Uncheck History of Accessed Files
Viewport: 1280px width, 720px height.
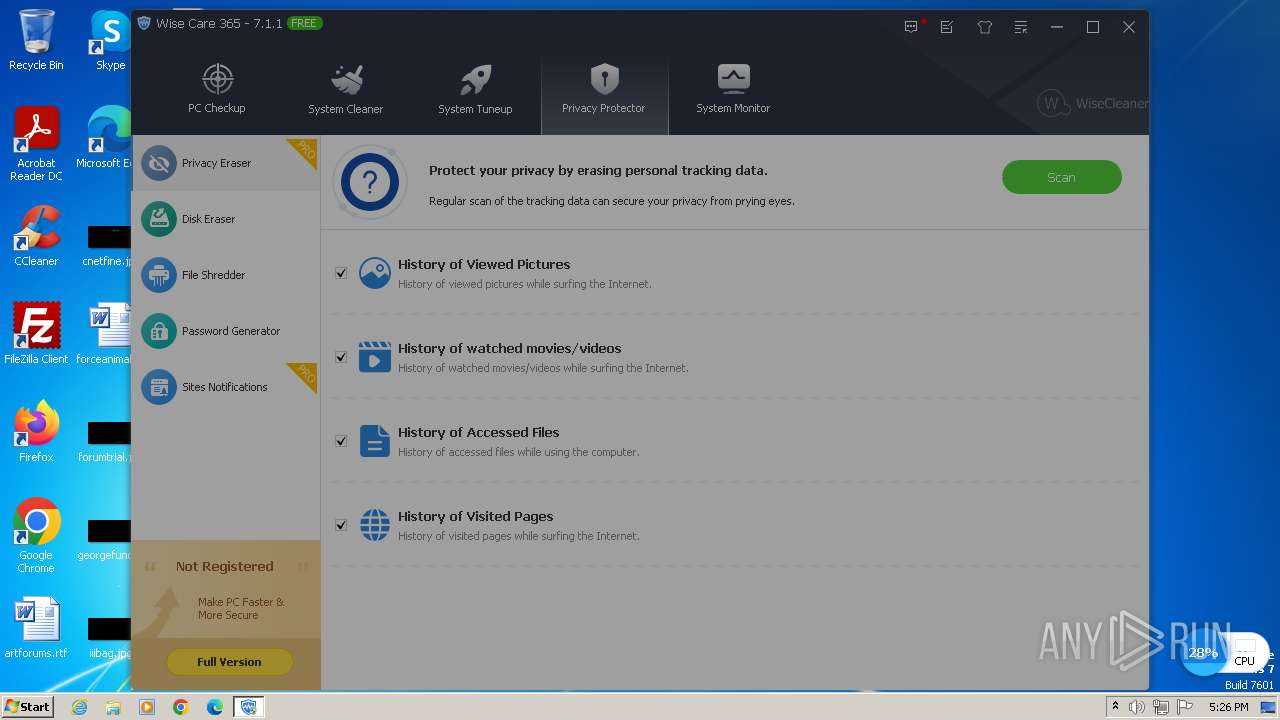click(x=341, y=441)
